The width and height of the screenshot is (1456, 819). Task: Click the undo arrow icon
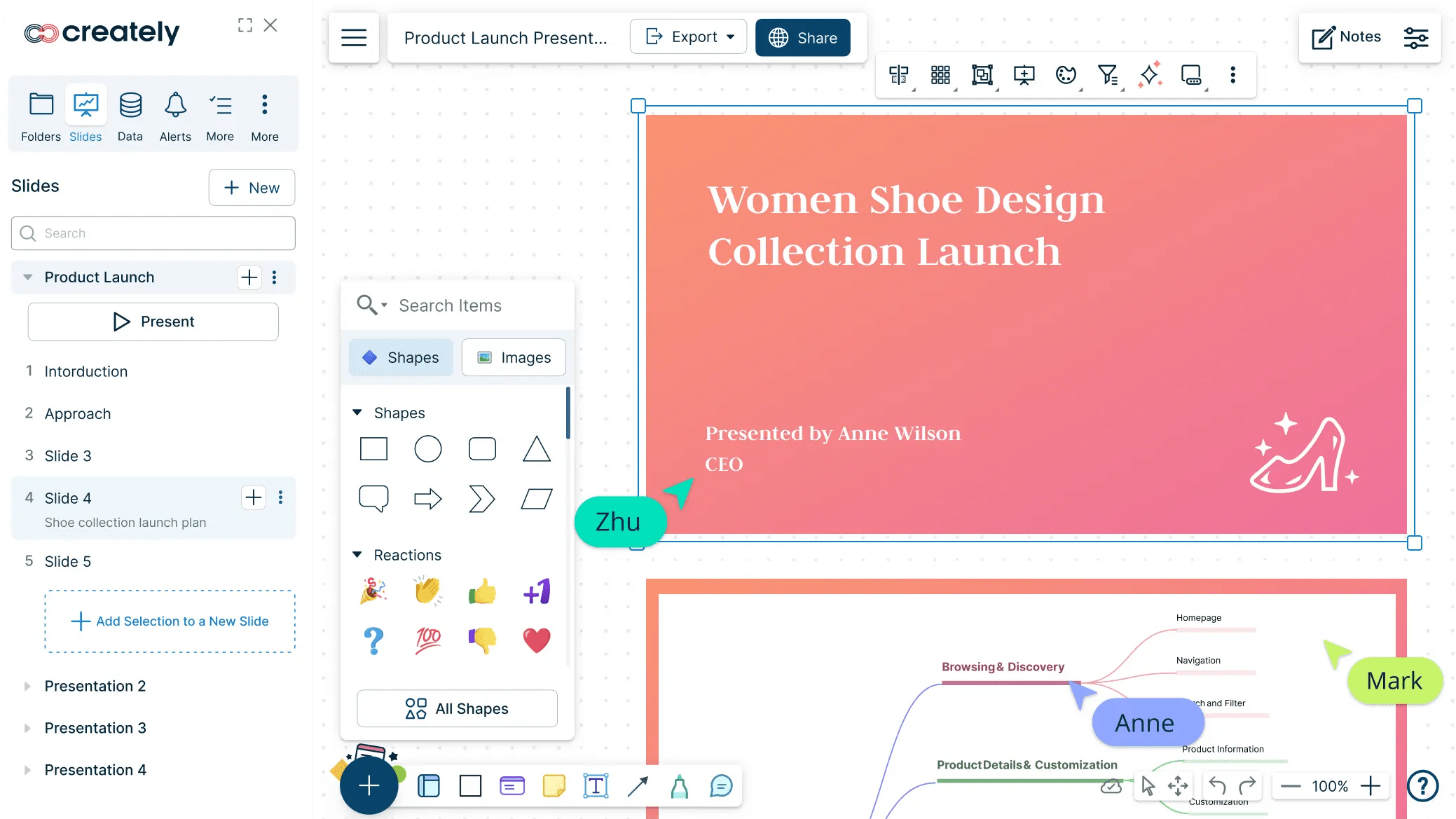[x=1217, y=786]
